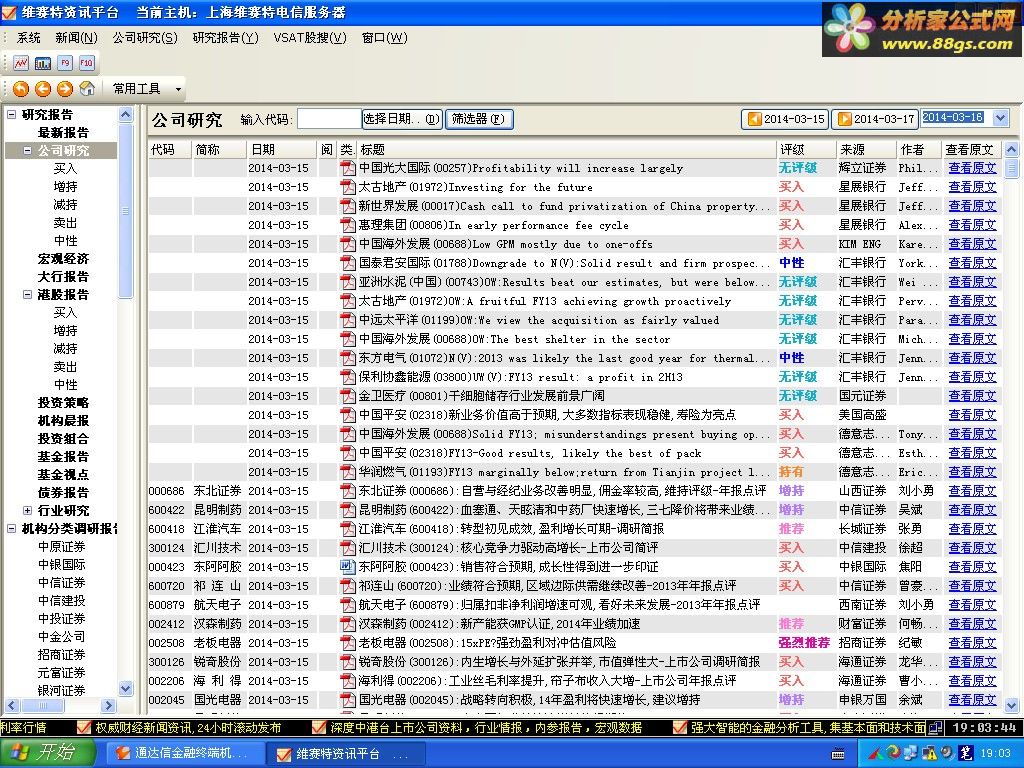Screen dimensions: 1024x768
Task: Open the 常用工具 dropdown
Action: click(x=146, y=88)
